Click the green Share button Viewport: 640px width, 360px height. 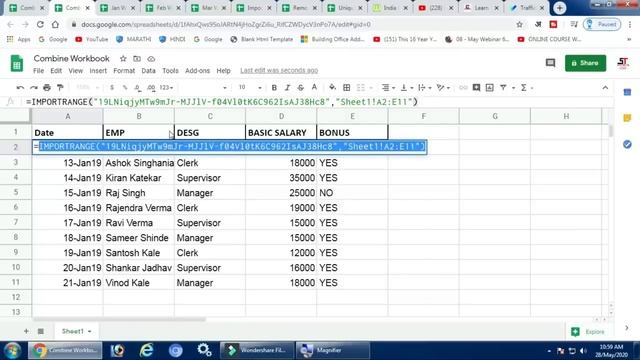pyautogui.click(x=585, y=63)
